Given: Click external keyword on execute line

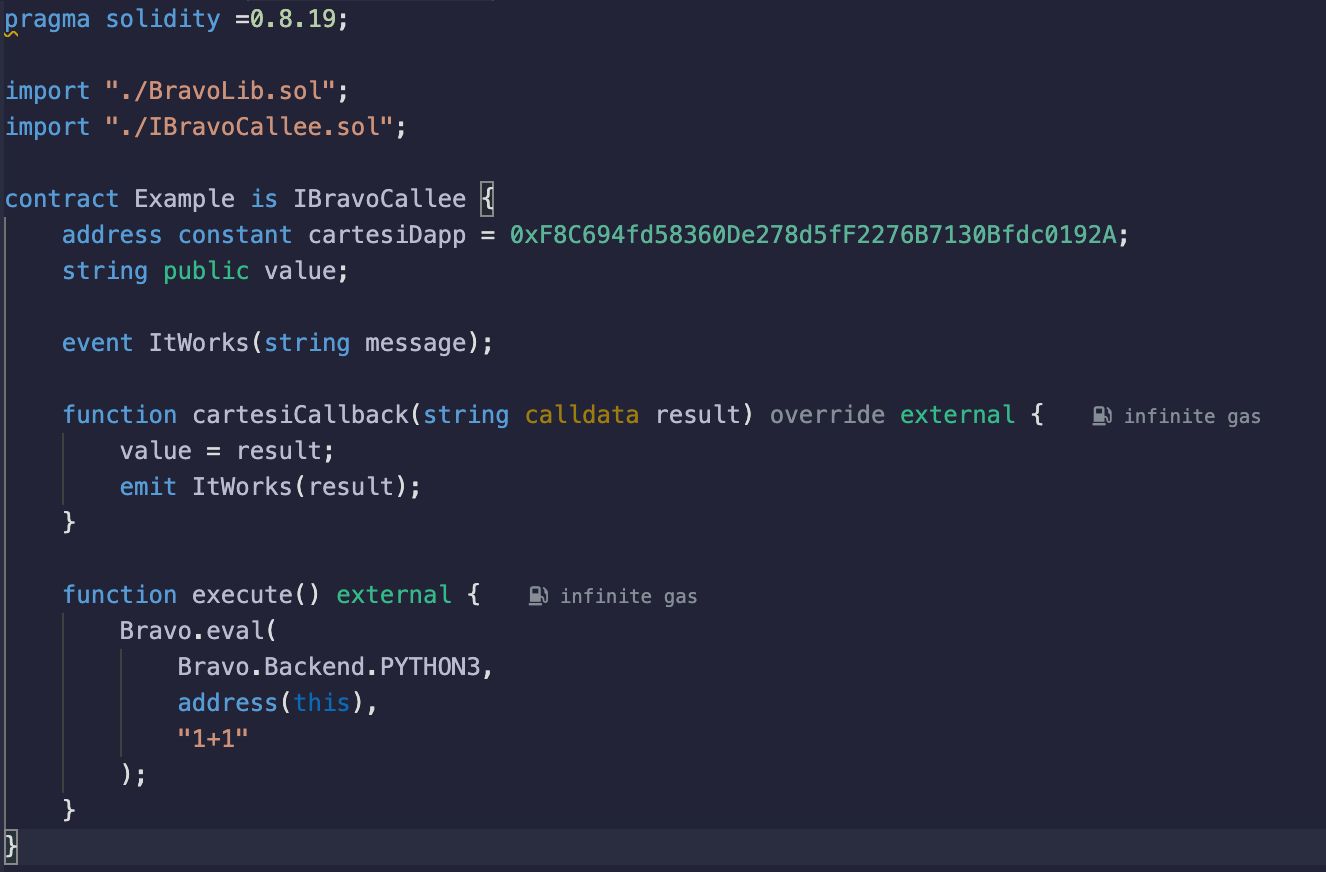Looking at the screenshot, I should pos(393,595).
